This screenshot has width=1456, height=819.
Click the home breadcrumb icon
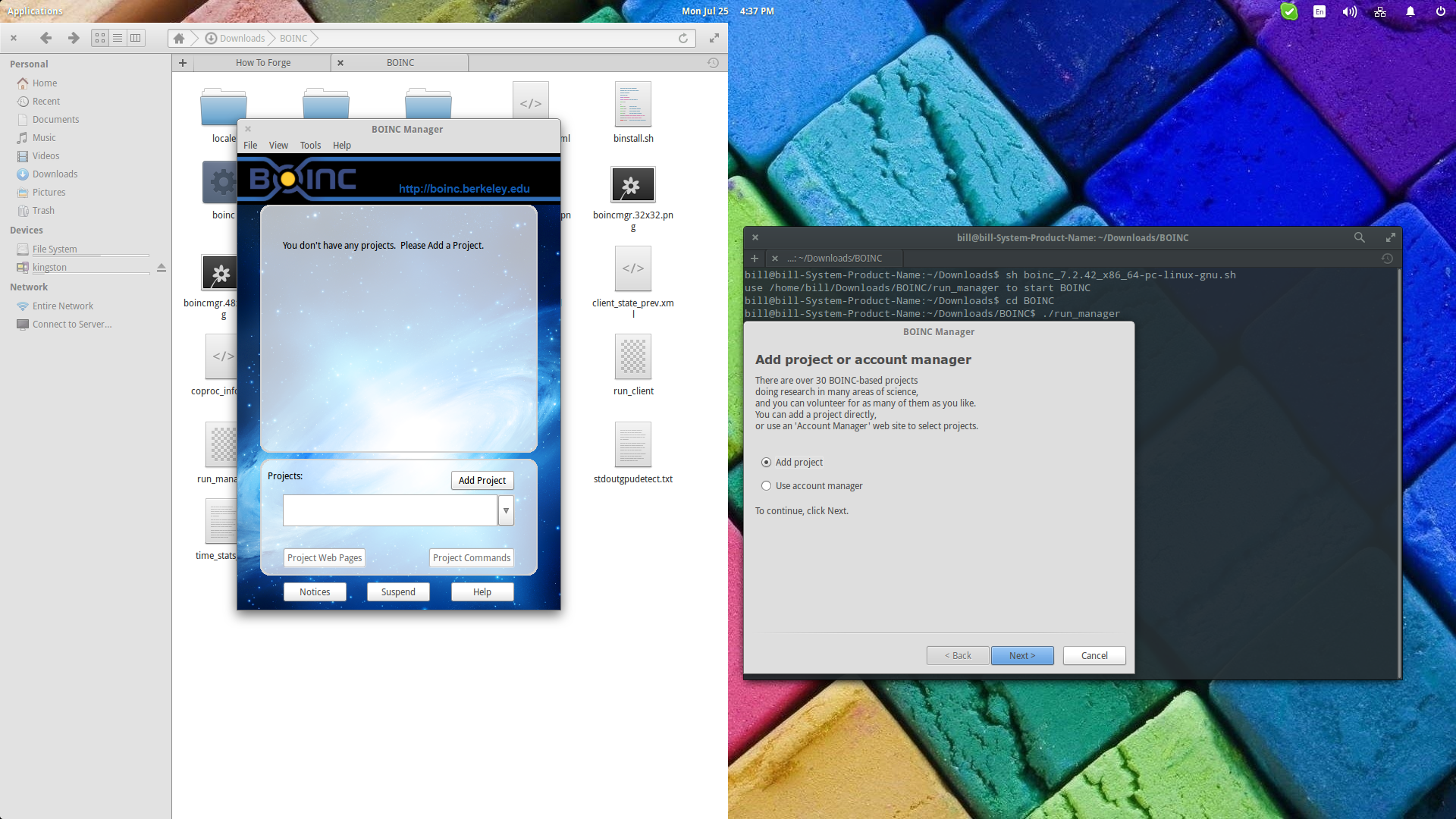tap(179, 38)
